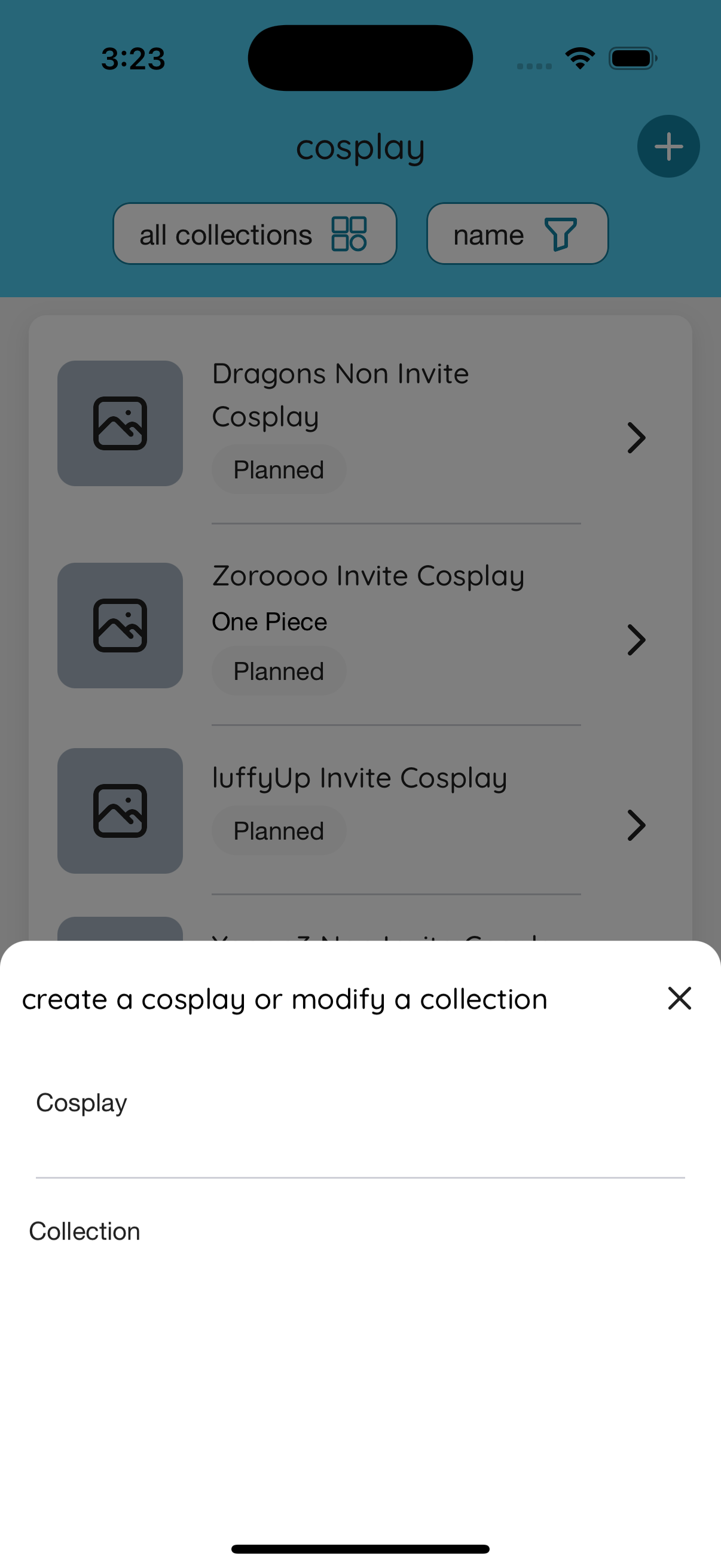Toggle the Planned badge on Dragons cosplay
The image size is (721, 1568).
coord(279,469)
